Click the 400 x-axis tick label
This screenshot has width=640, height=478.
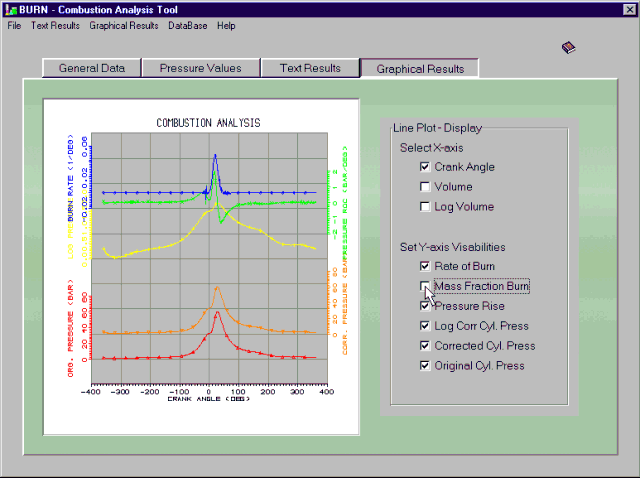click(327, 392)
